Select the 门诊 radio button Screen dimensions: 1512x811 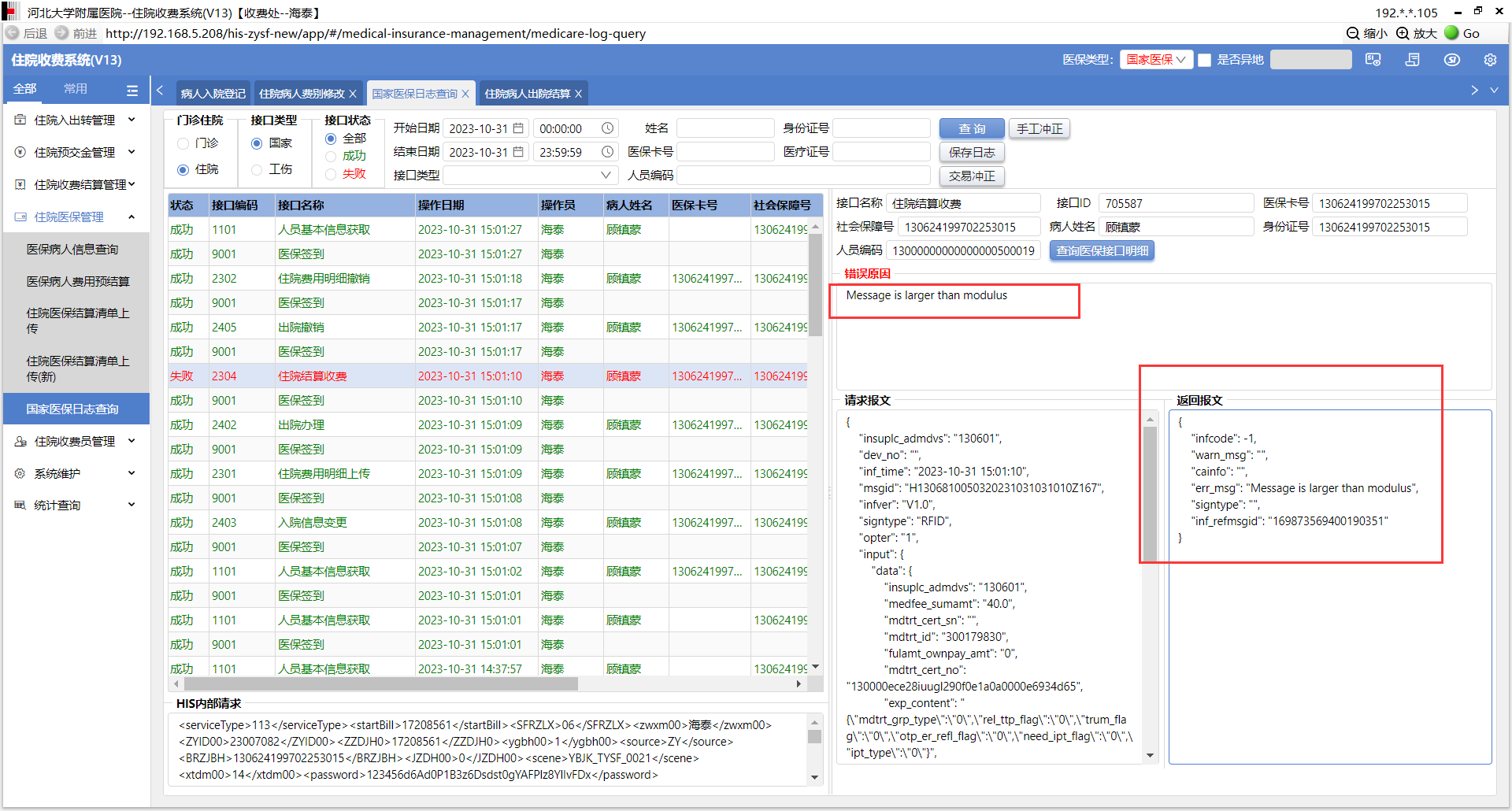pos(183,143)
